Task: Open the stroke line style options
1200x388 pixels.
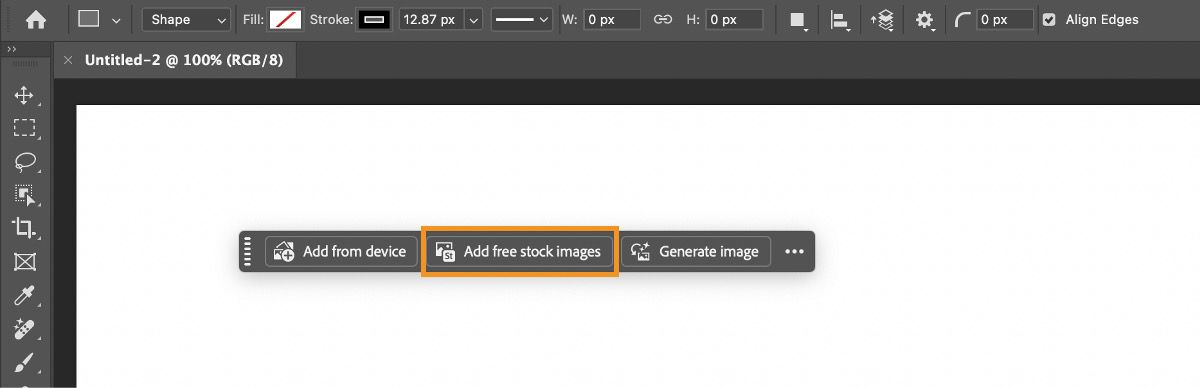Action: [x=523, y=19]
